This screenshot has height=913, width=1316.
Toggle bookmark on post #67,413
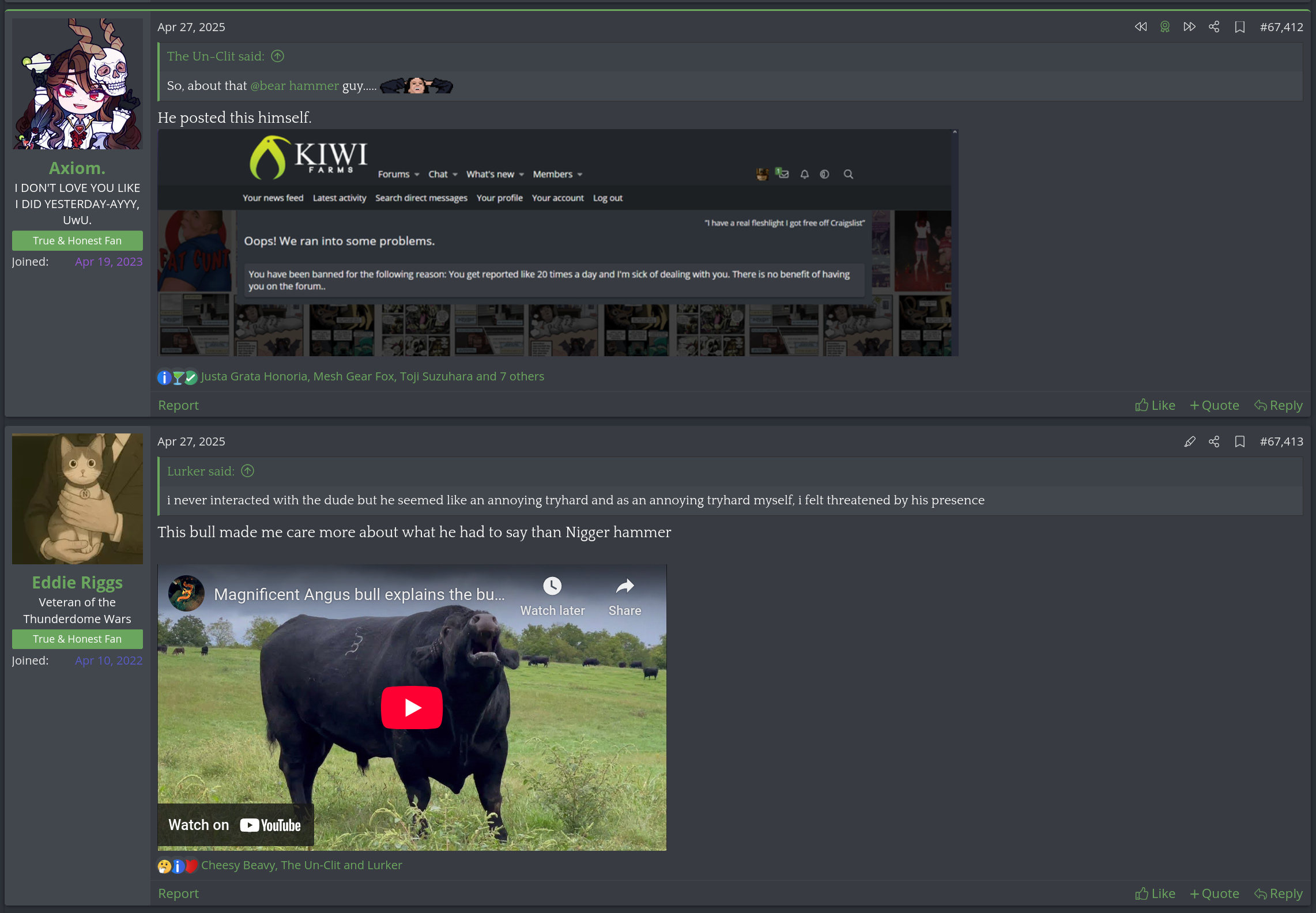pyautogui.click(x=1239, y=442)
